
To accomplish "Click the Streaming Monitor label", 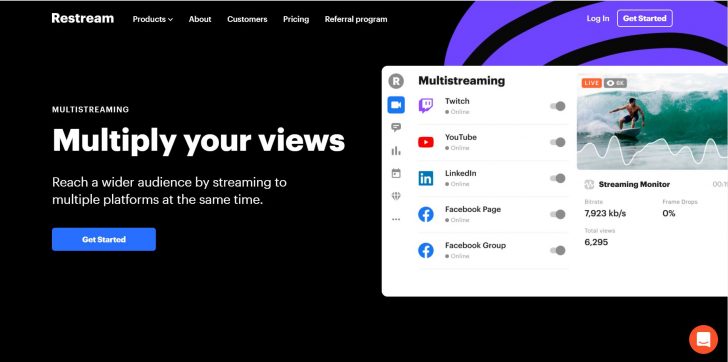I will 634,185.
